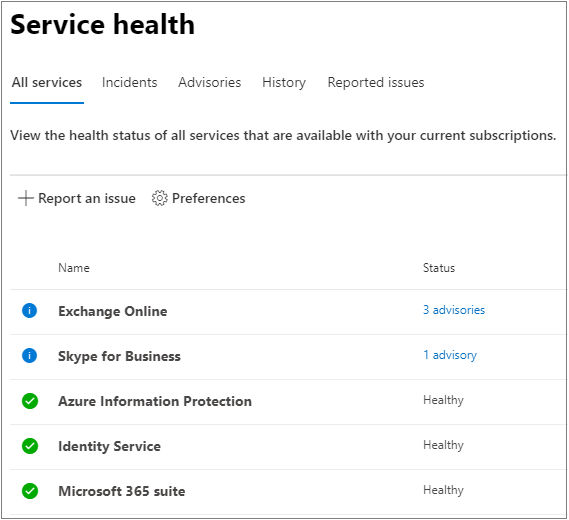This screenshot has width=569, height=520.
Task: Open the Advisories tab
Action: [x=210, y=83]
